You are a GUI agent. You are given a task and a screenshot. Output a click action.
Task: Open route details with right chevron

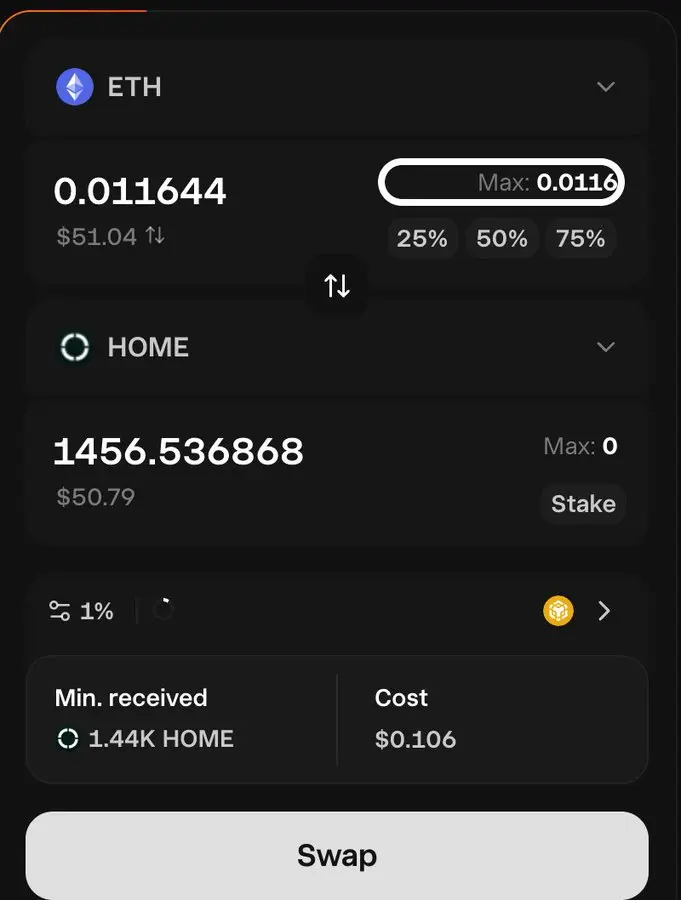(x=604, y=611)
